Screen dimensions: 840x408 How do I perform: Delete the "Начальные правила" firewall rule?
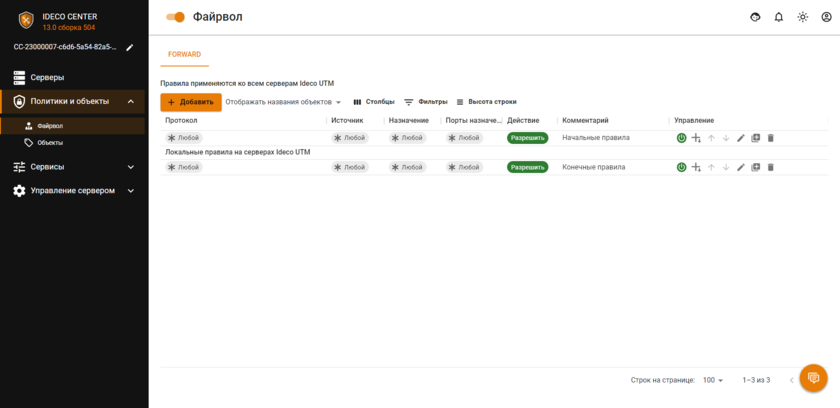point(770,138)
